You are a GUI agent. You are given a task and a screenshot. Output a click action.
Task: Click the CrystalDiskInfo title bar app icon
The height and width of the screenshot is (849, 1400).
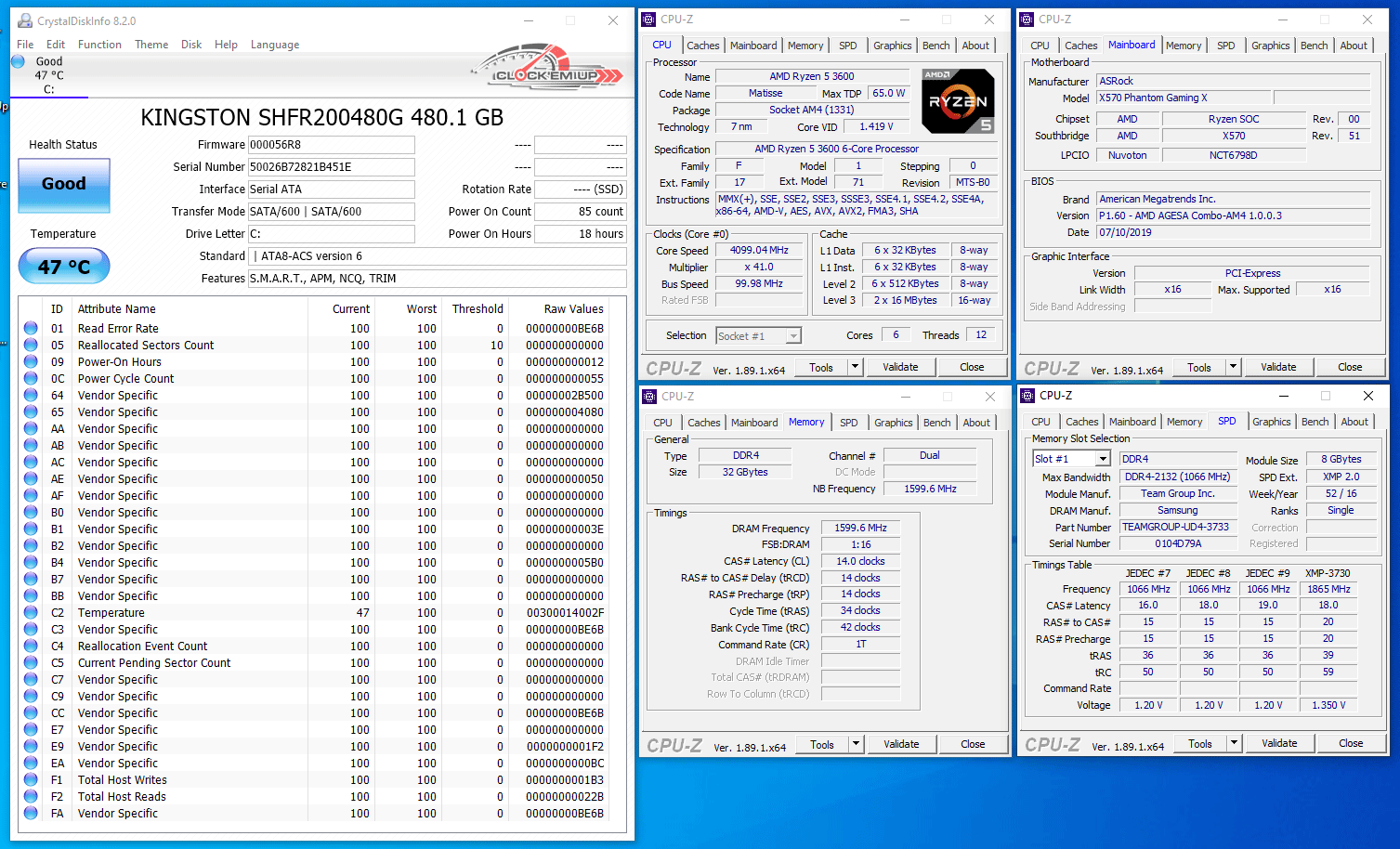tap(25, 20)
